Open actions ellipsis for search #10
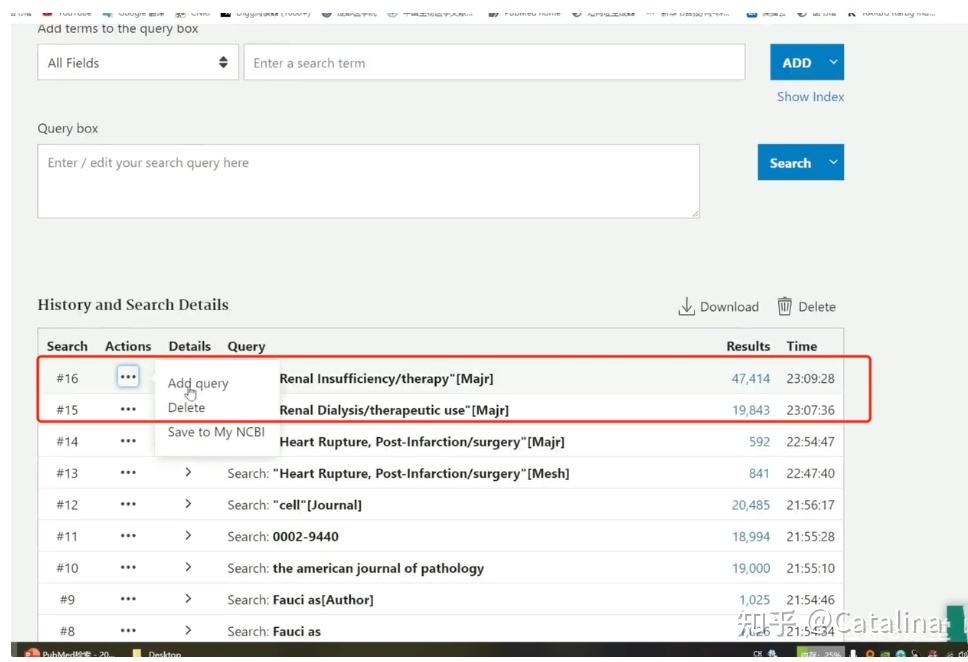Image resolution: width=968 pixels, height=662 pixels. (128, 568)
